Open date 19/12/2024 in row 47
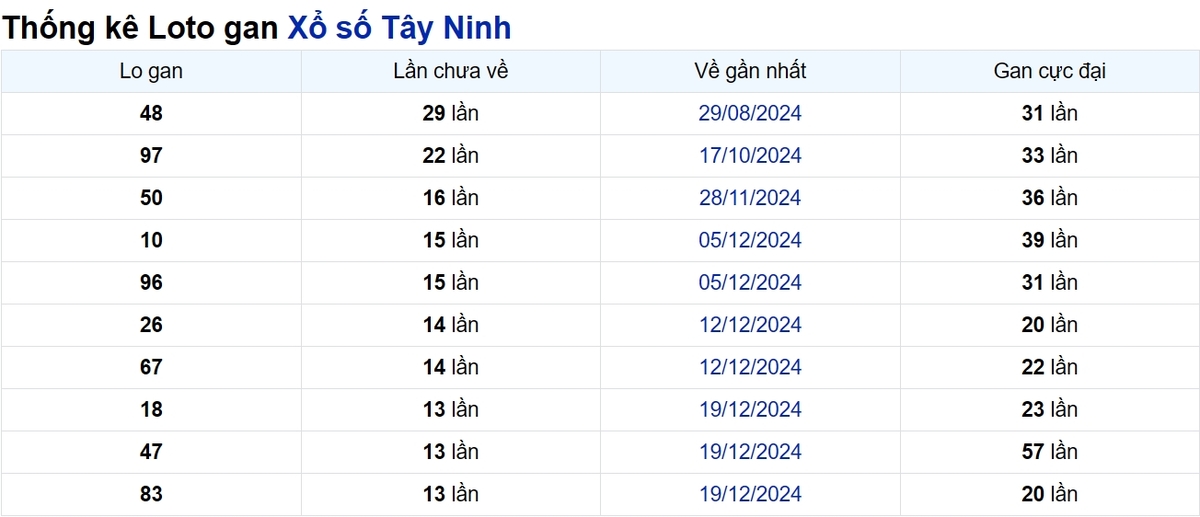The width and height of the screenshot is (1200, 517). click(x=750, y=452)
